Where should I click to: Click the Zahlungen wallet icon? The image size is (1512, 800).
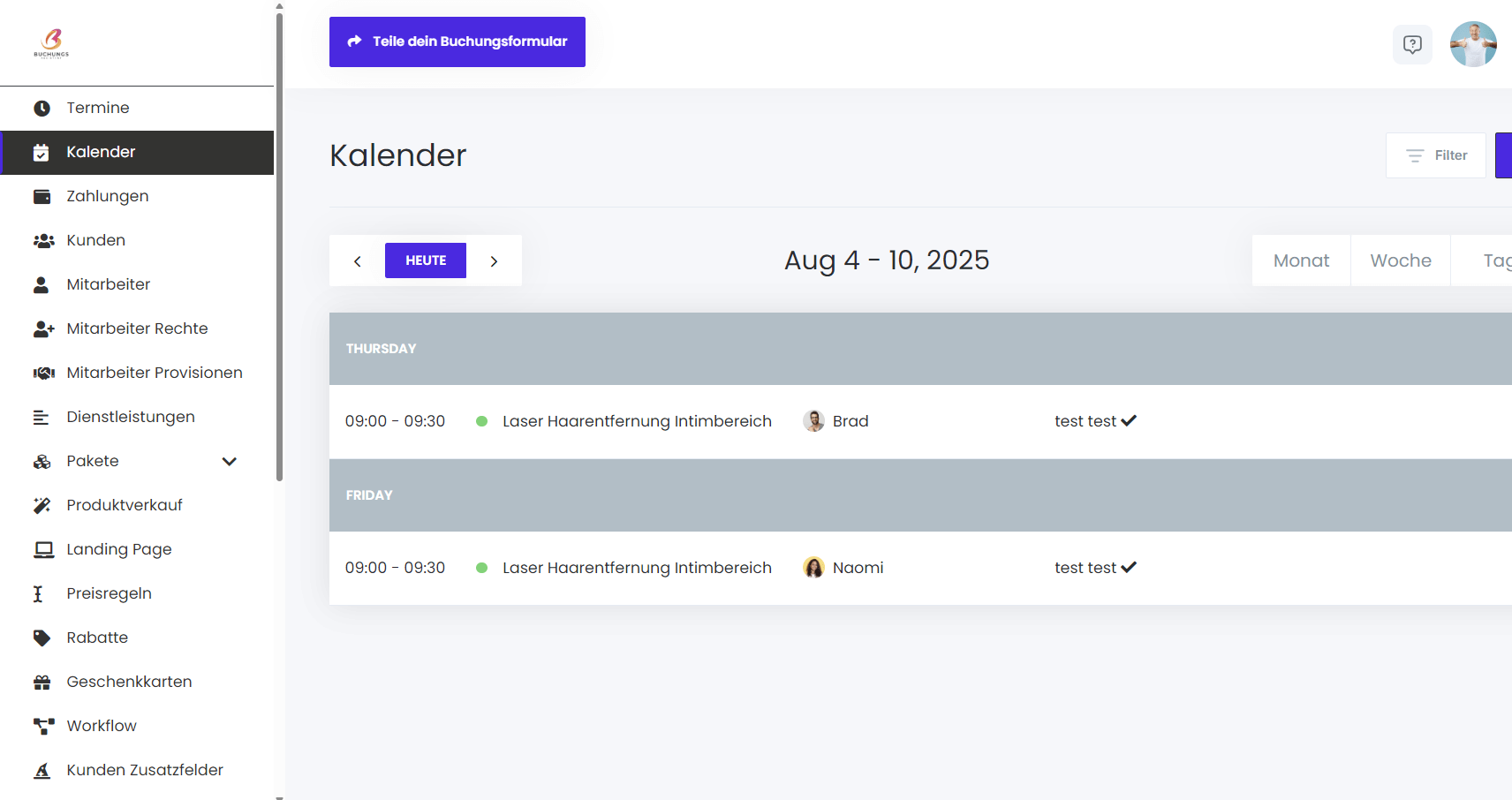42,197
